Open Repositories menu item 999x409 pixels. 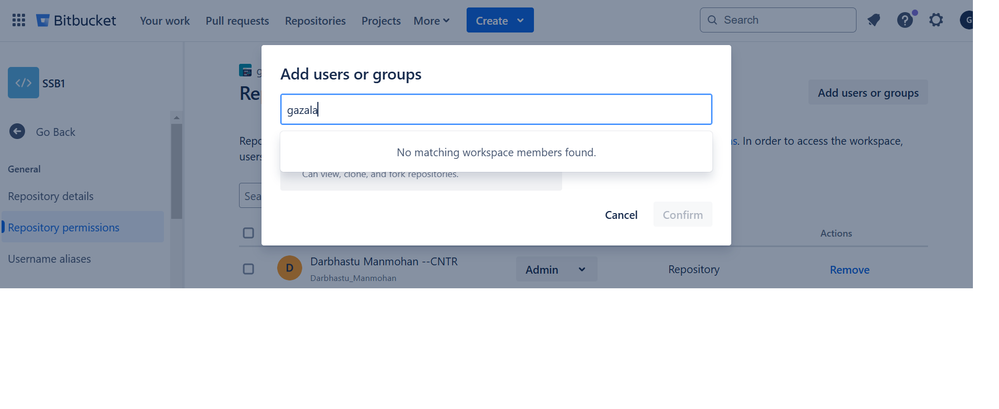click(x=315, y=21)
